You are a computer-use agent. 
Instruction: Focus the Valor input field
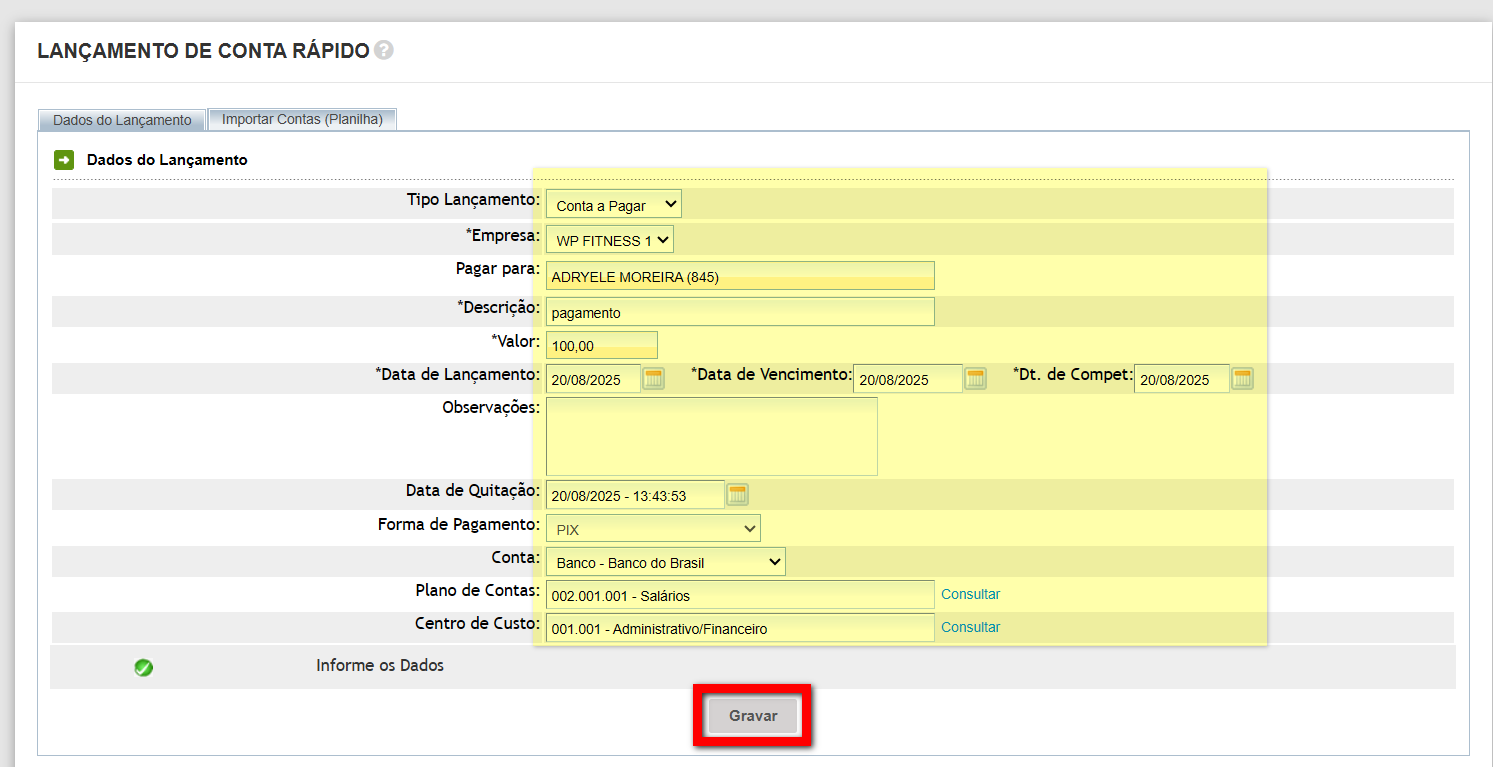[601, 345]
